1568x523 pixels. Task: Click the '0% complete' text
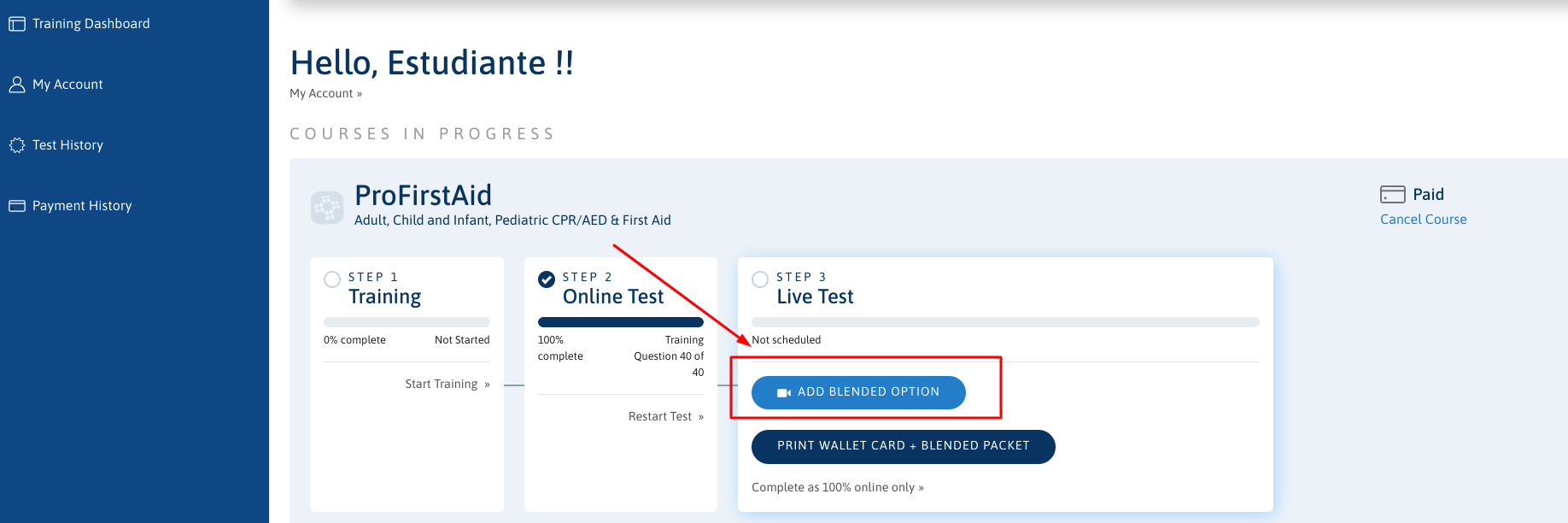pos(354,340)
